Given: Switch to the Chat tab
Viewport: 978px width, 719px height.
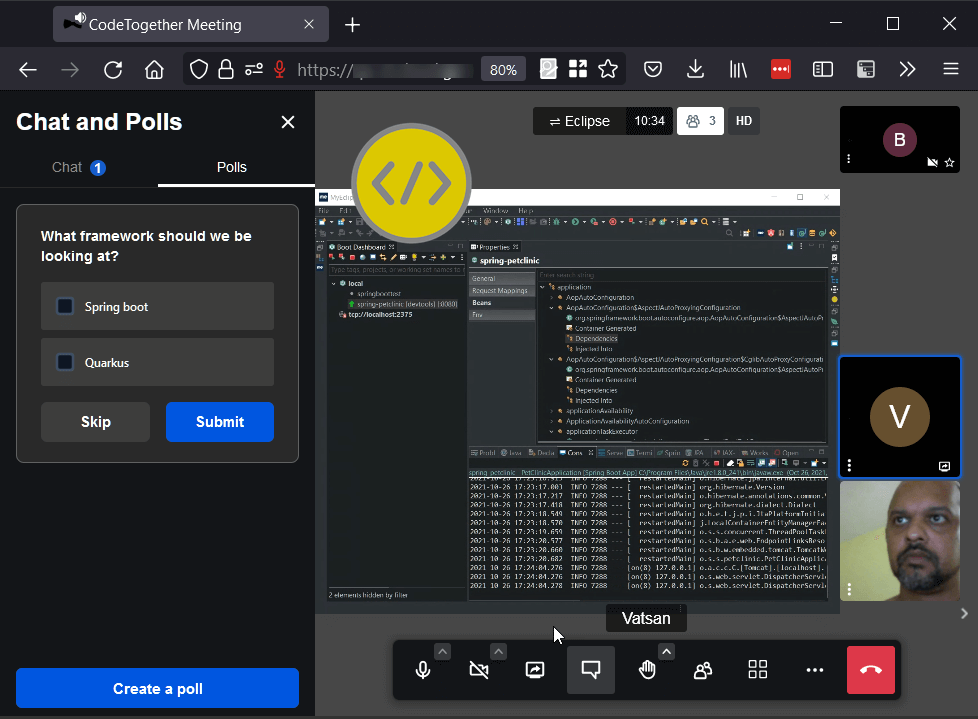Looking at the screenshot, I should [x=79, y=167].
